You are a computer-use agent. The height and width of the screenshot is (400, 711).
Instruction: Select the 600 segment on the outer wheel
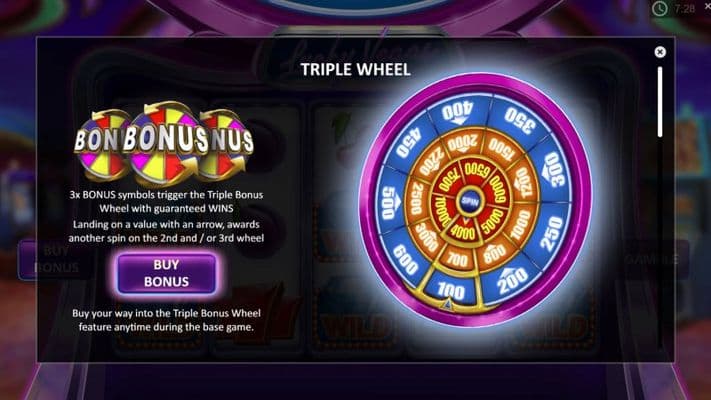click(405, 260)
